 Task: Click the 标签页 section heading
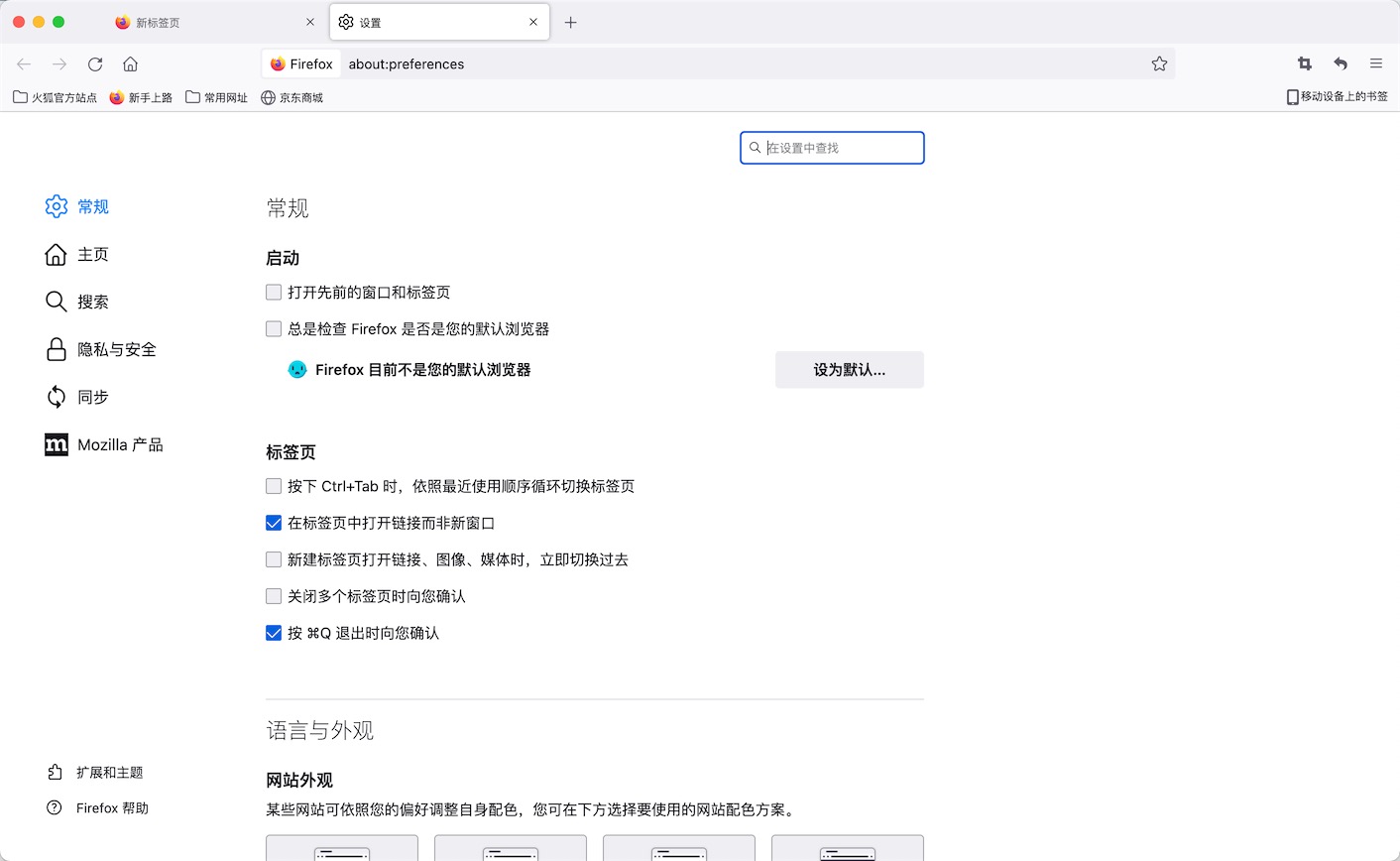pos(291,452)
